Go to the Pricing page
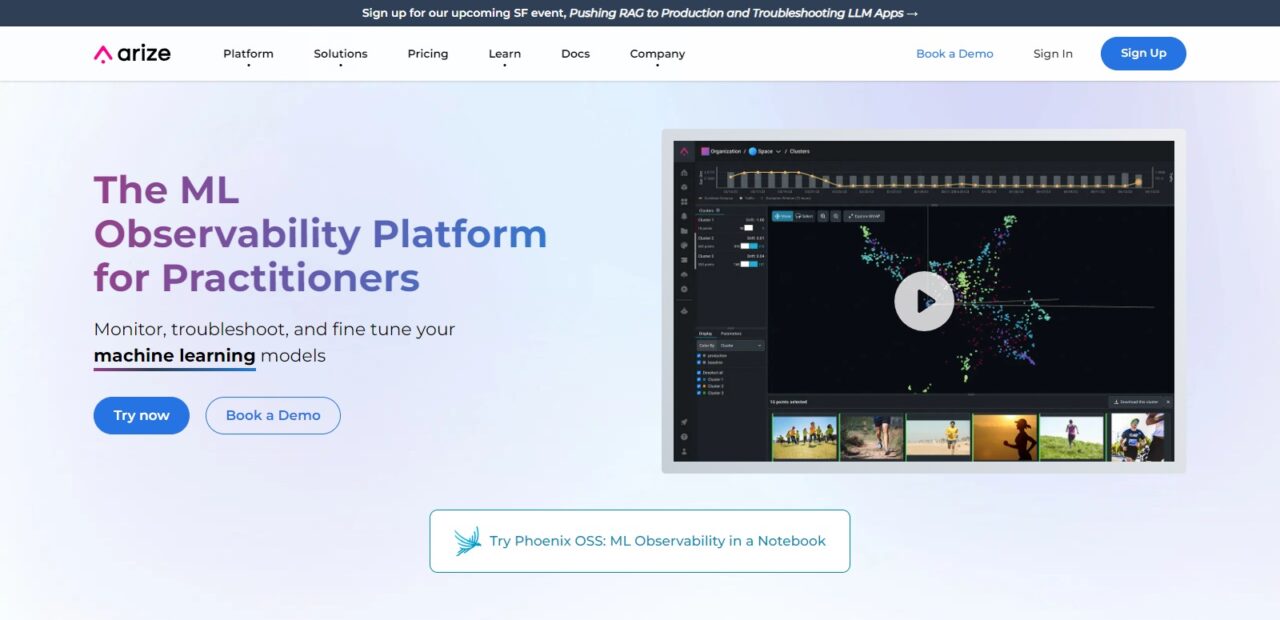This screenshot has height=620, width=1280. tap(428, 54)
